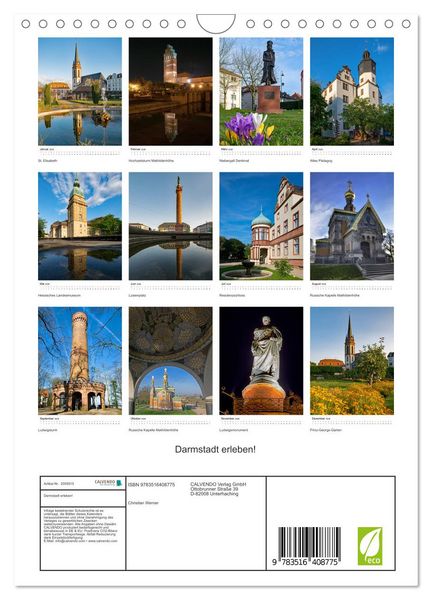The image size is (432, 600).
Task: Click the 'St. Elisabeth' caption
Action: 48,161
